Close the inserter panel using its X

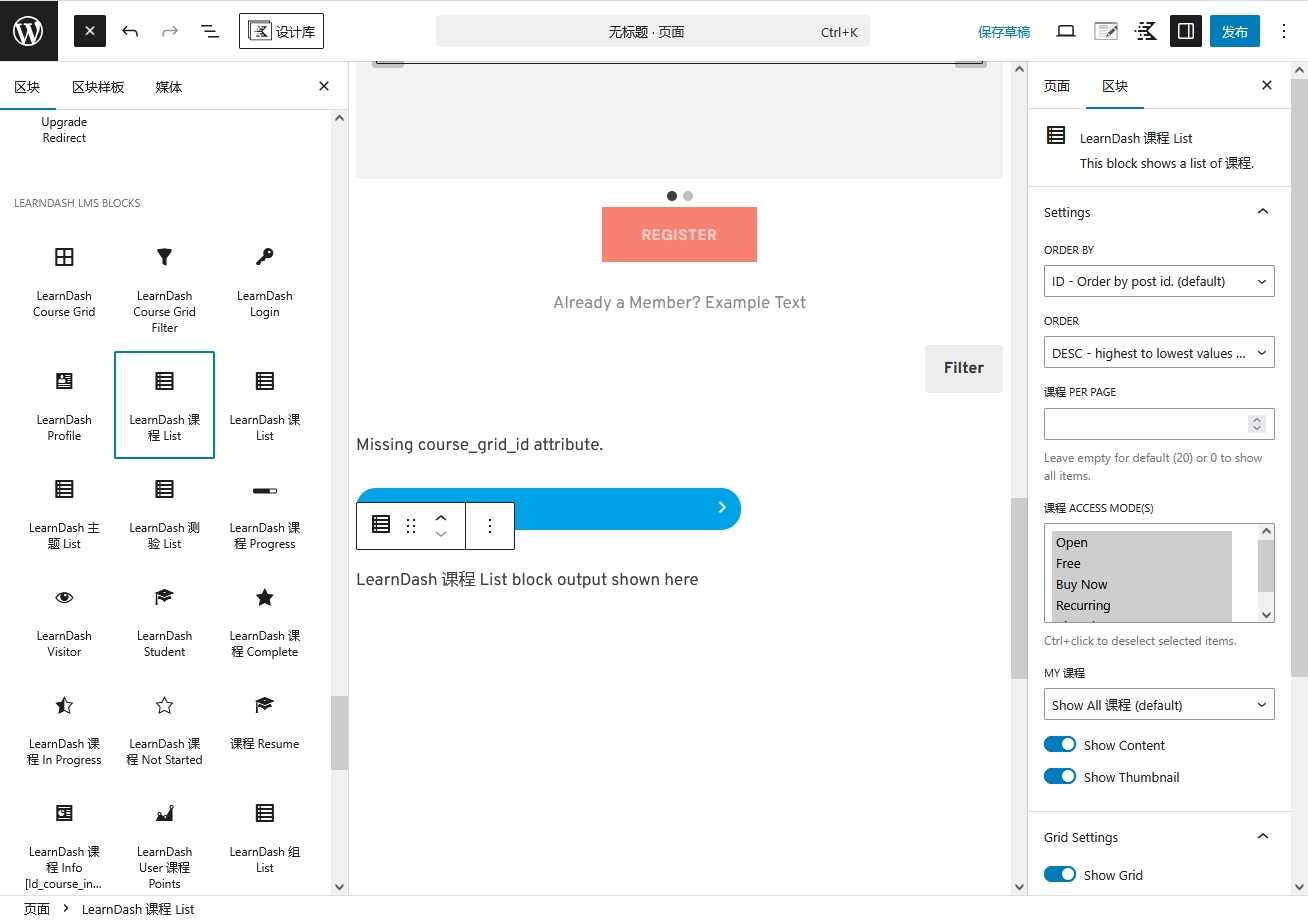[x=324, y=87]
